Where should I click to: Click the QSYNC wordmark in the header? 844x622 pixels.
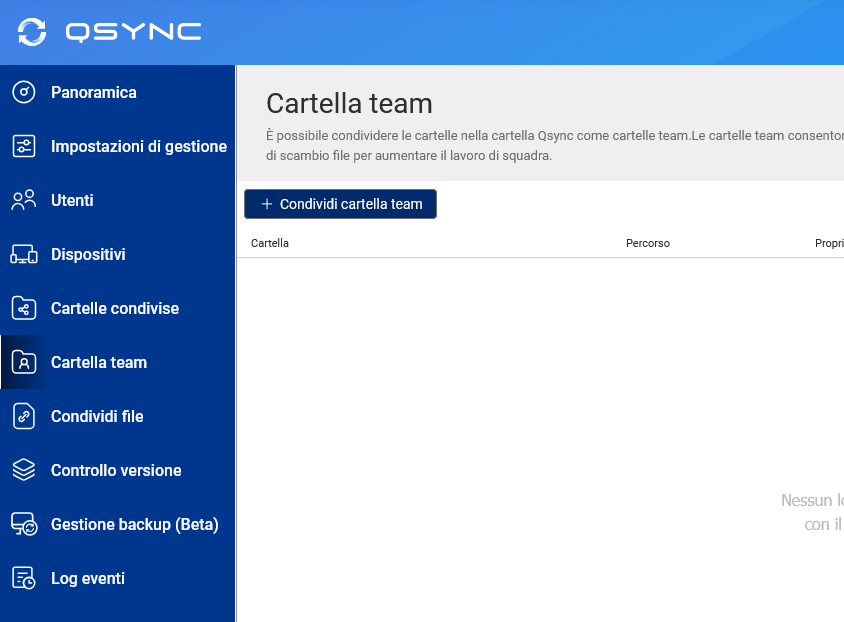133,32
